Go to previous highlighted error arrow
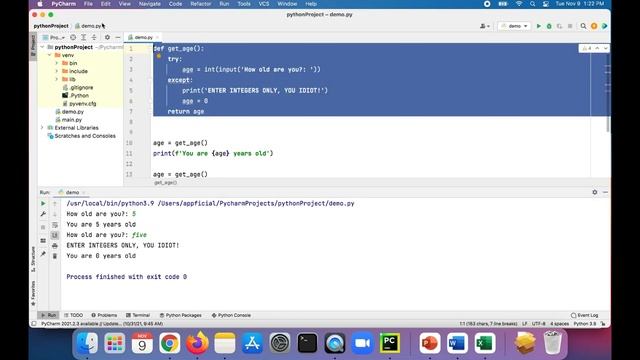The image size is (640, 360). 597,48
